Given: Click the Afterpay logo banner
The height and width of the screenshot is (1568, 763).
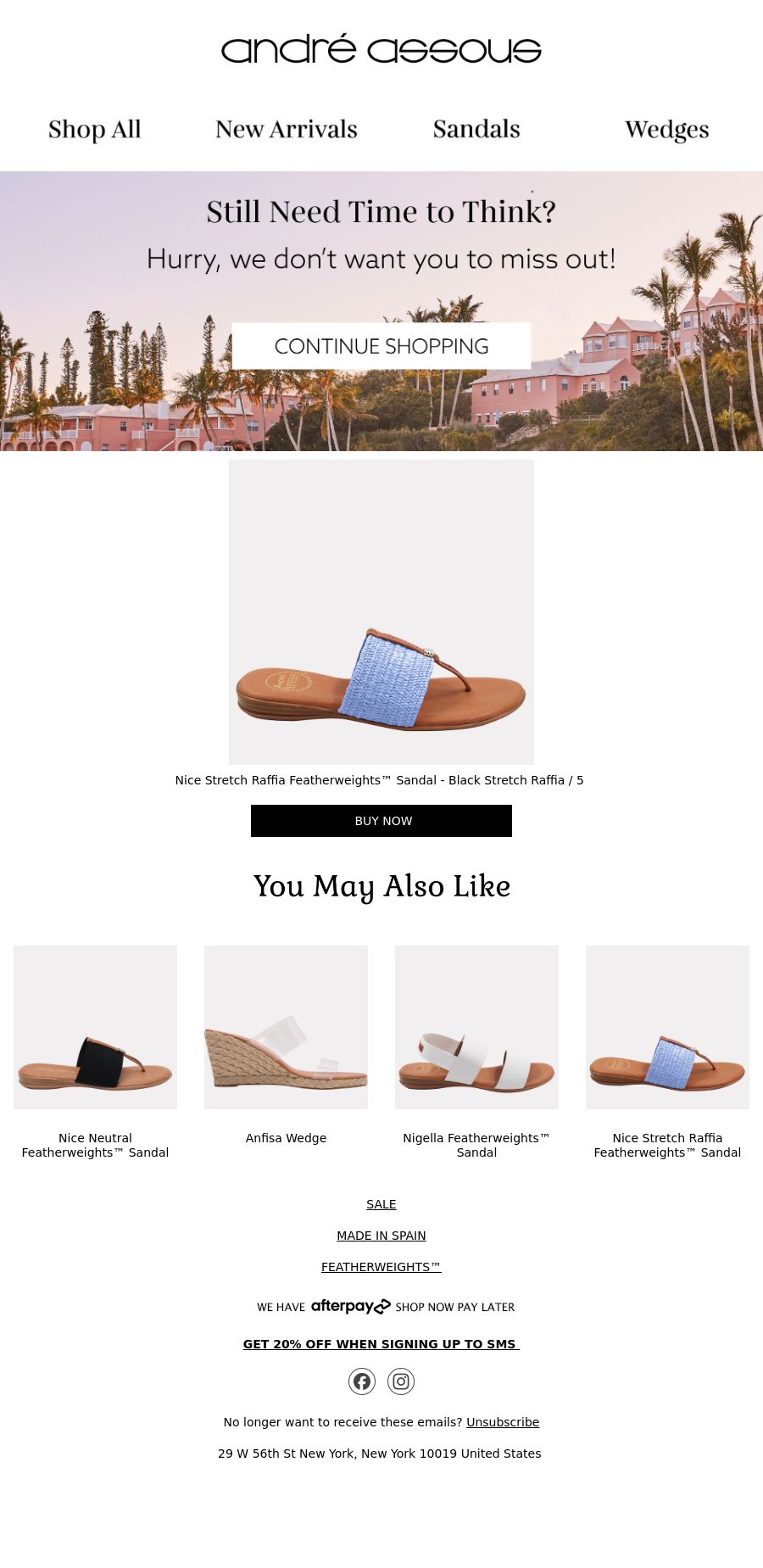Looking at the screenshot, I should (x=386, y=1307).
